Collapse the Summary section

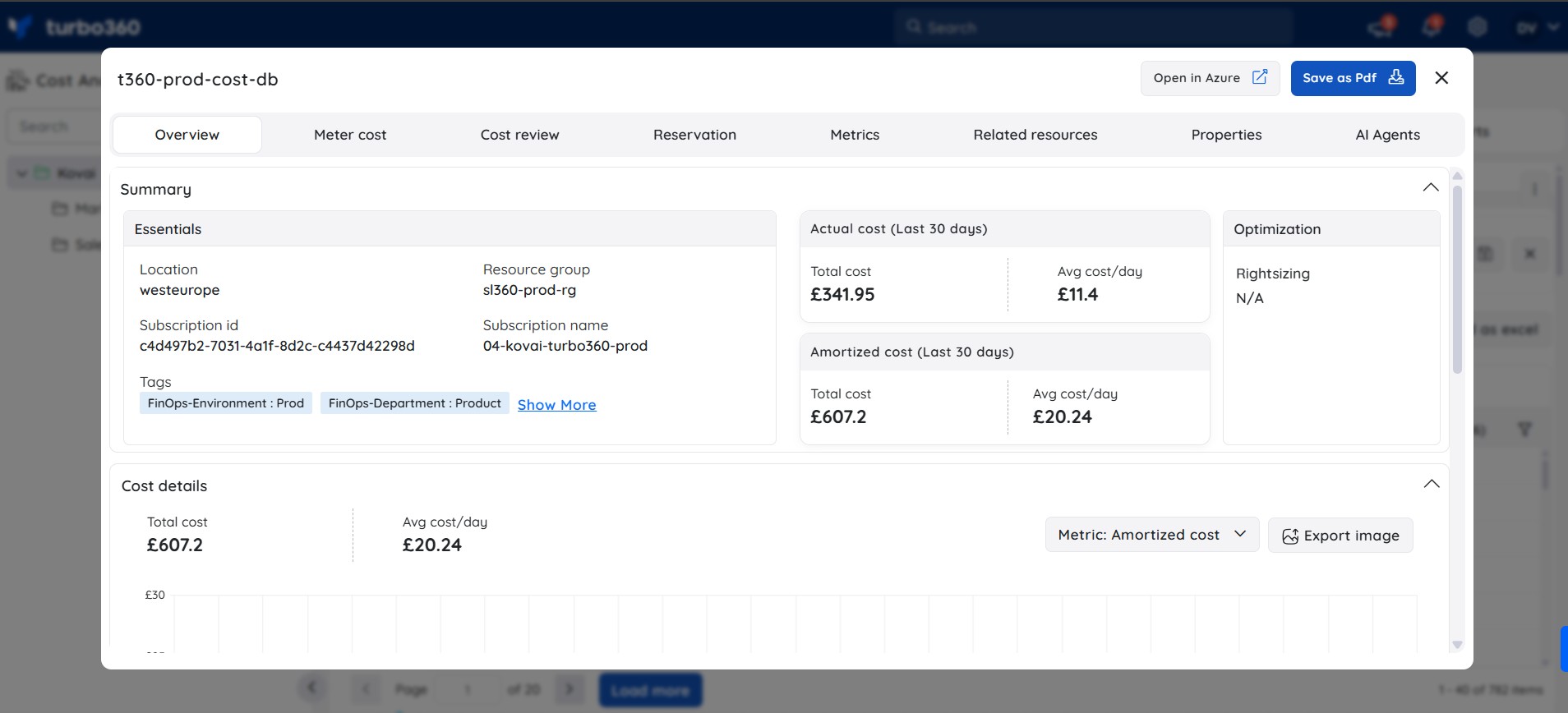pyautogui.click(x=1431, y=188)
